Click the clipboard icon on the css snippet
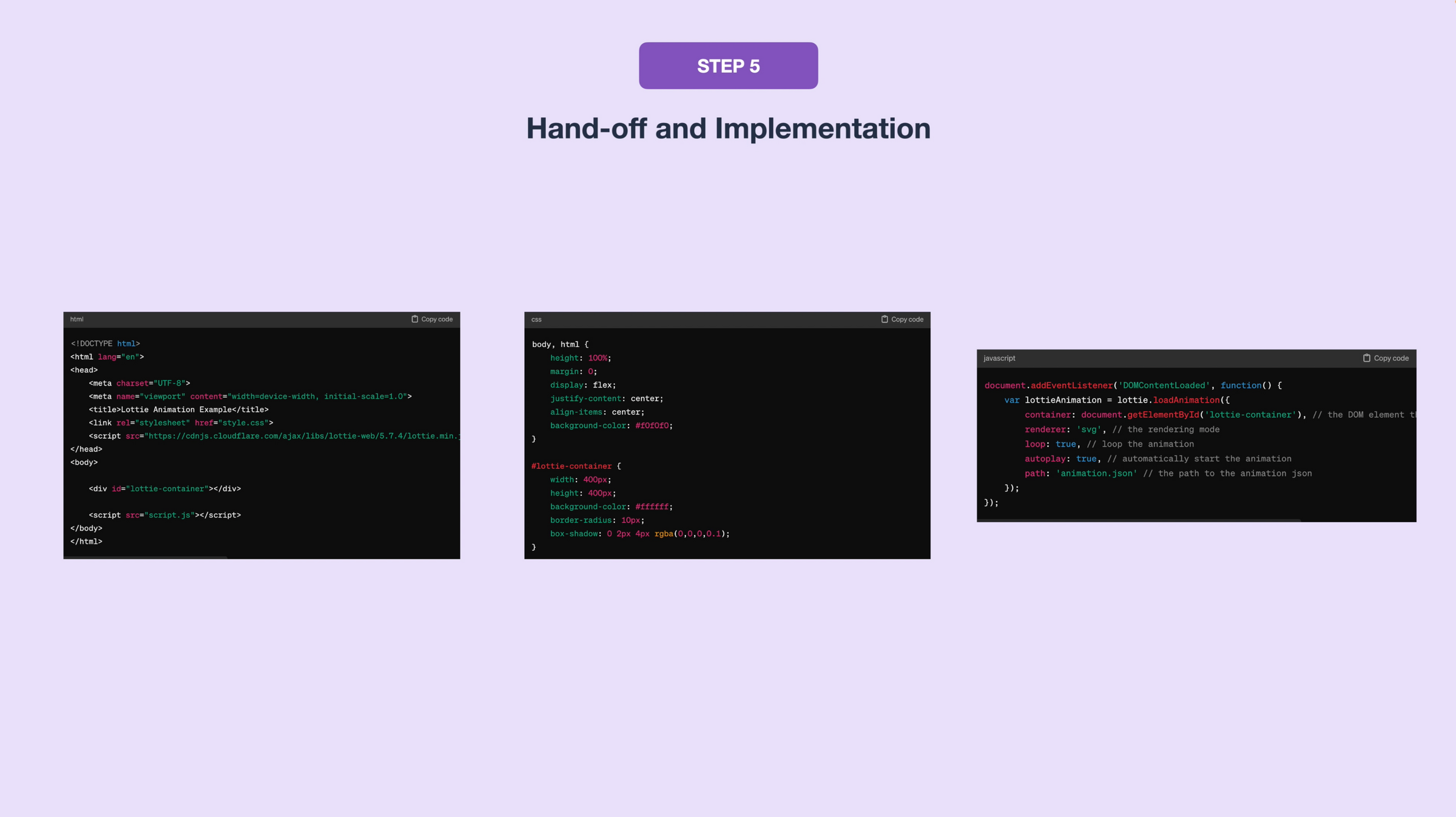Viewport: 1456px width, 817px height. [x=885, y=318]
